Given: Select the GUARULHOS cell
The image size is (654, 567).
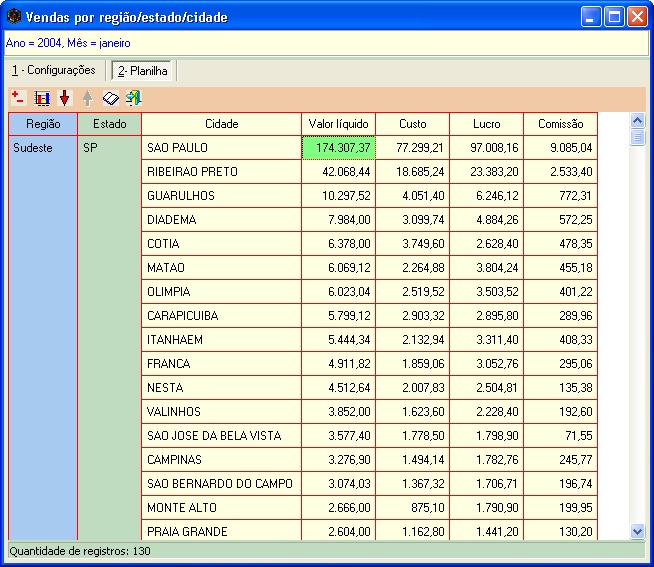Looking at the screenshot, I should point(221,196).
